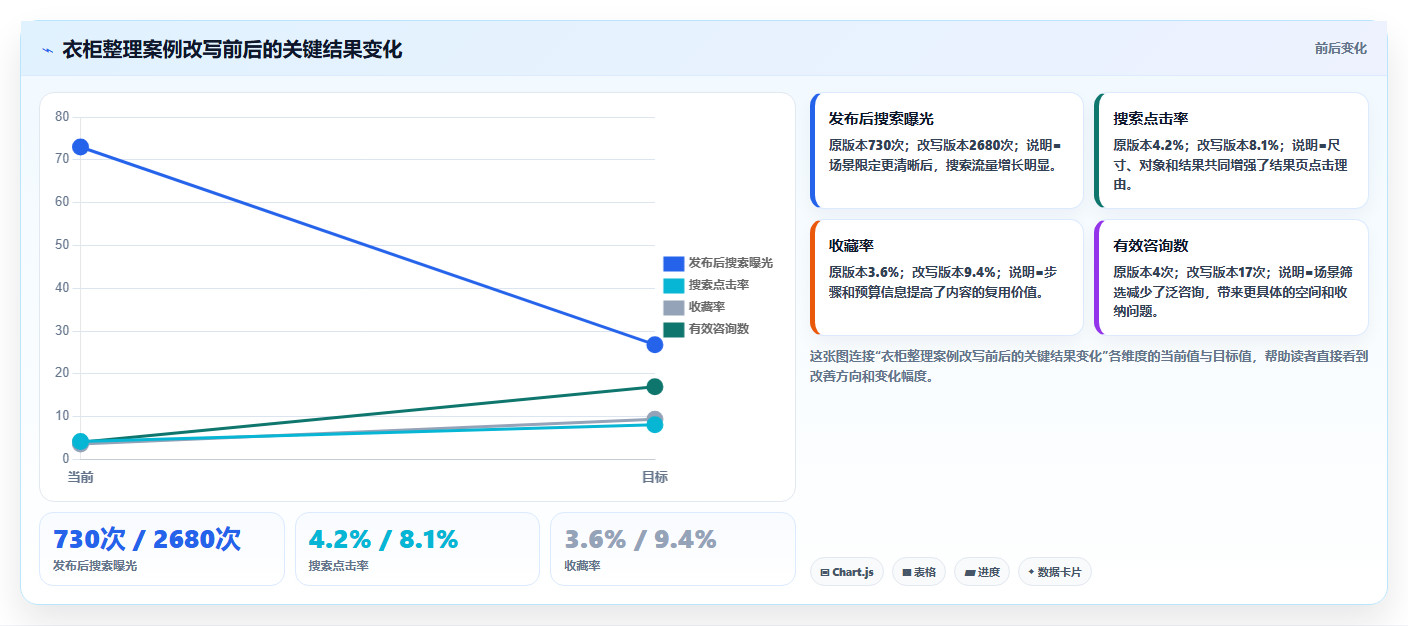Click the 4.2% / 8.1% stat tile
Viewport: 1408px width, 626px height.
pyautogui.click(x=417, y=549)
